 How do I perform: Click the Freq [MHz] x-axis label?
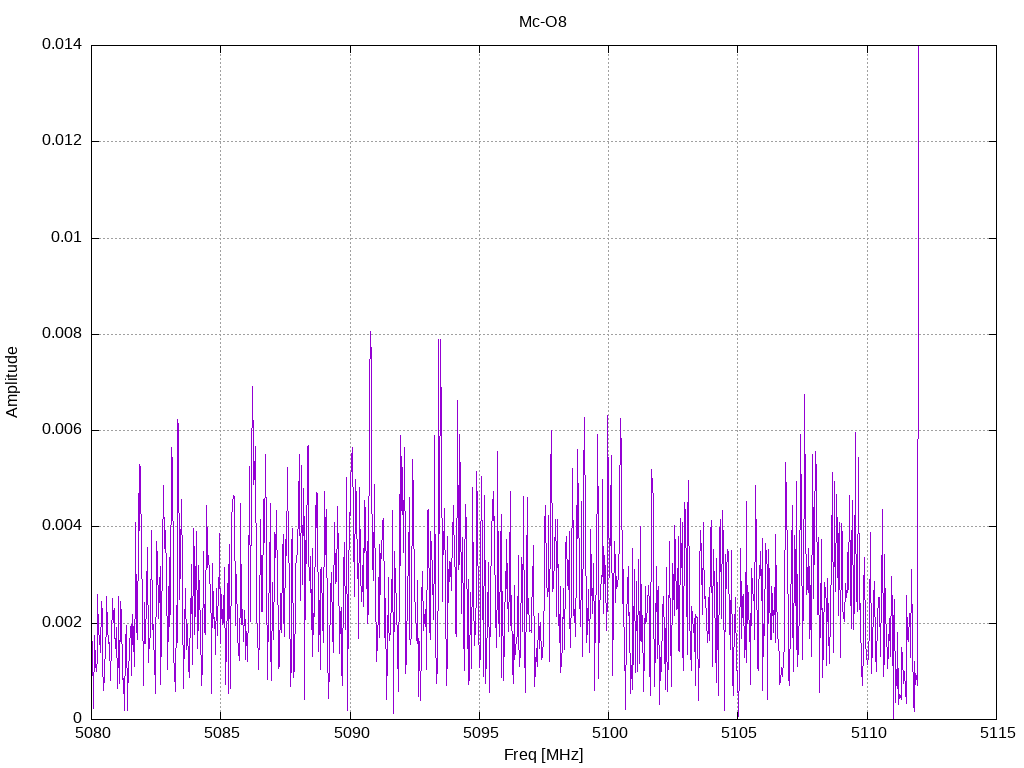543,755
